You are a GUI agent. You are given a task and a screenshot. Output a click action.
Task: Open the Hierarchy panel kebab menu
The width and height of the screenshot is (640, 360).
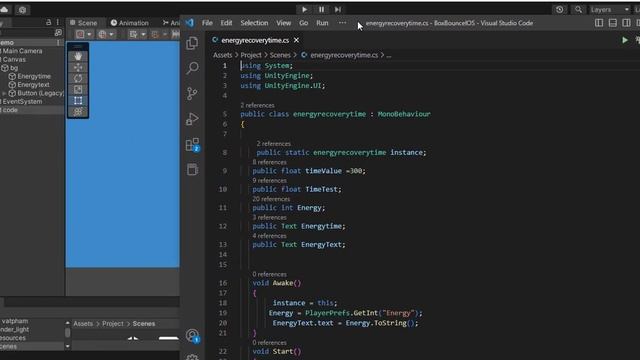click(x=58, y=22)
